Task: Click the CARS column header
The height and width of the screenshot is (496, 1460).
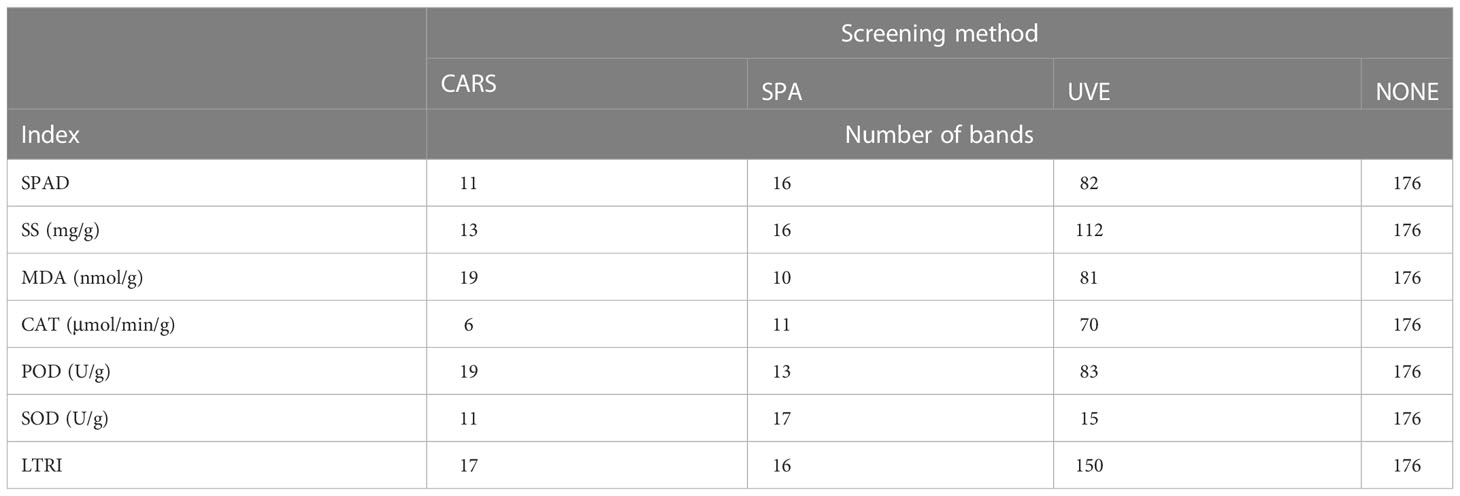Action: pos(469,85)
